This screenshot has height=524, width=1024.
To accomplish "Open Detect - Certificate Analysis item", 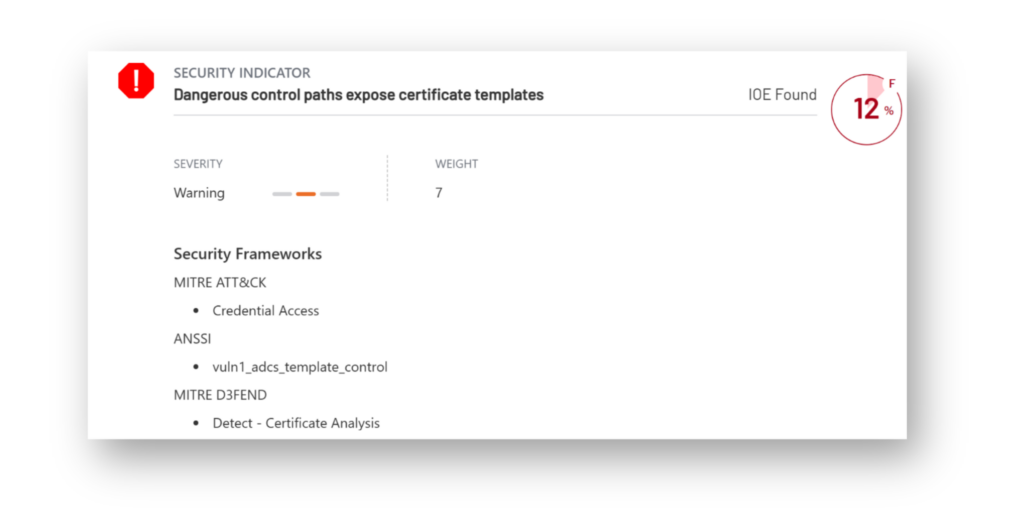I will [296, 423].
